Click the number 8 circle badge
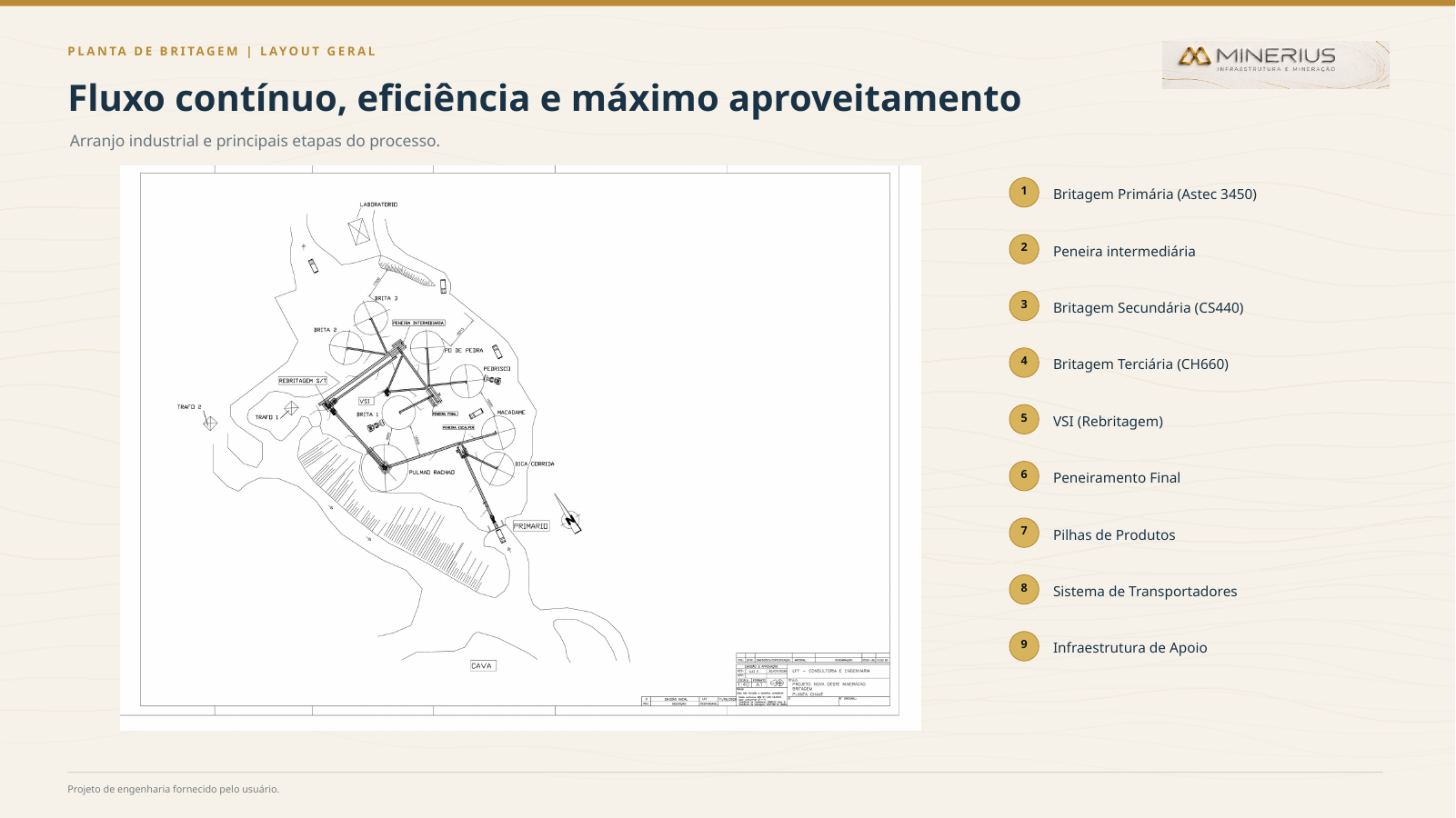The height and width of the screenshot is (818, 1456). (1024, 589)
